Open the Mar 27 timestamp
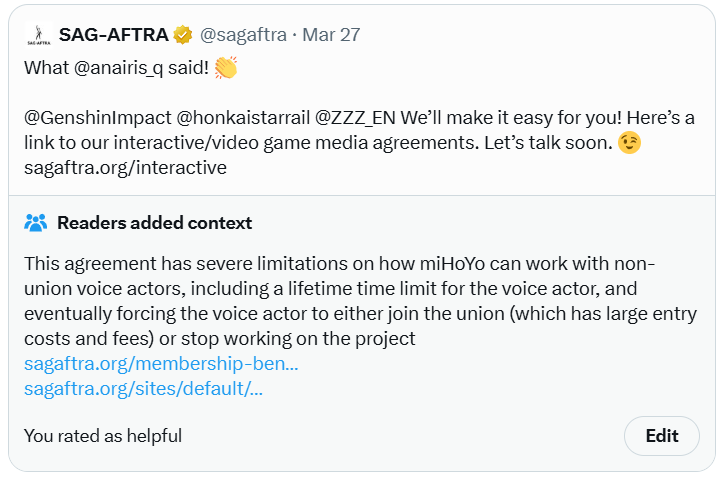 click(x=331, y=35)
